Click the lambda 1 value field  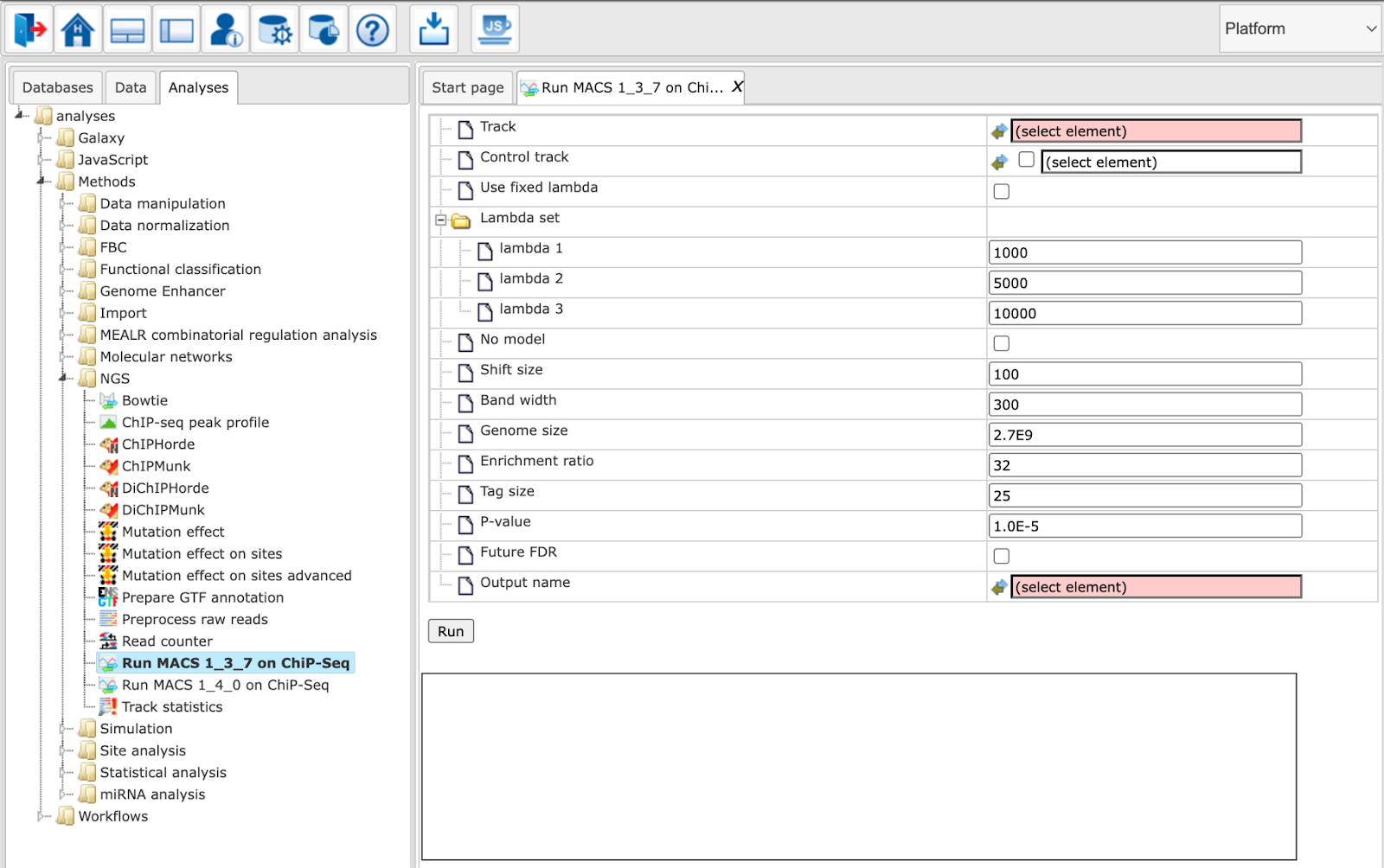pos(1145,252)
